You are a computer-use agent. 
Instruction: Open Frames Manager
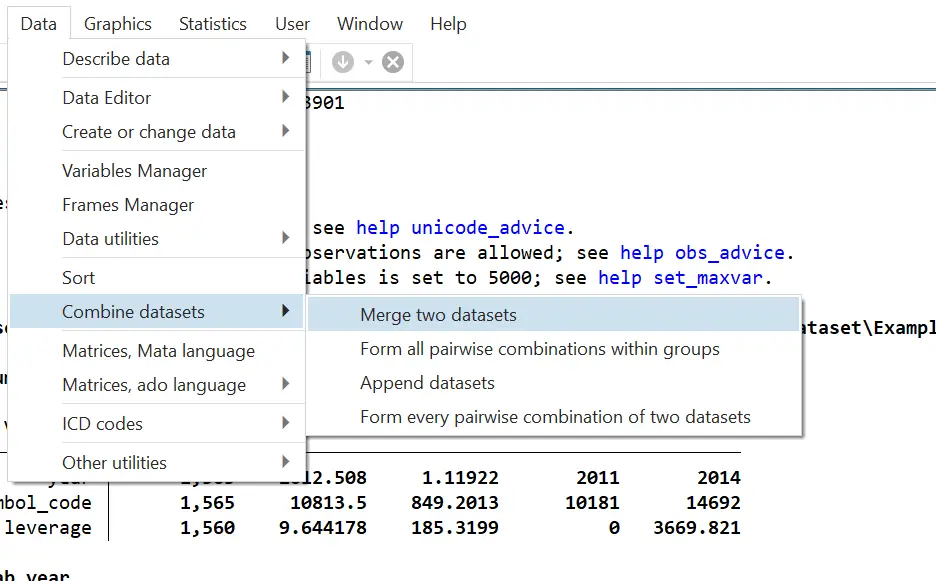click(x=128, y=205)
